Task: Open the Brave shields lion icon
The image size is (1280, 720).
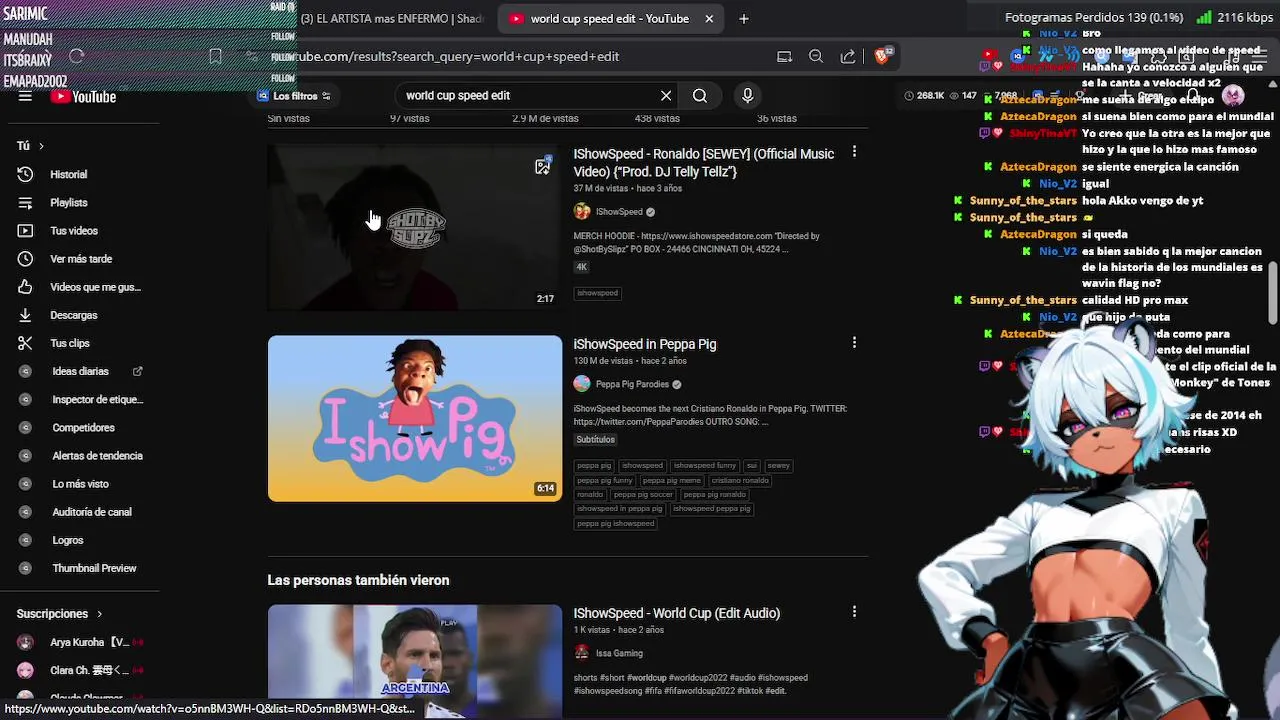Action: pyautogui.click(x=882, y=56)
